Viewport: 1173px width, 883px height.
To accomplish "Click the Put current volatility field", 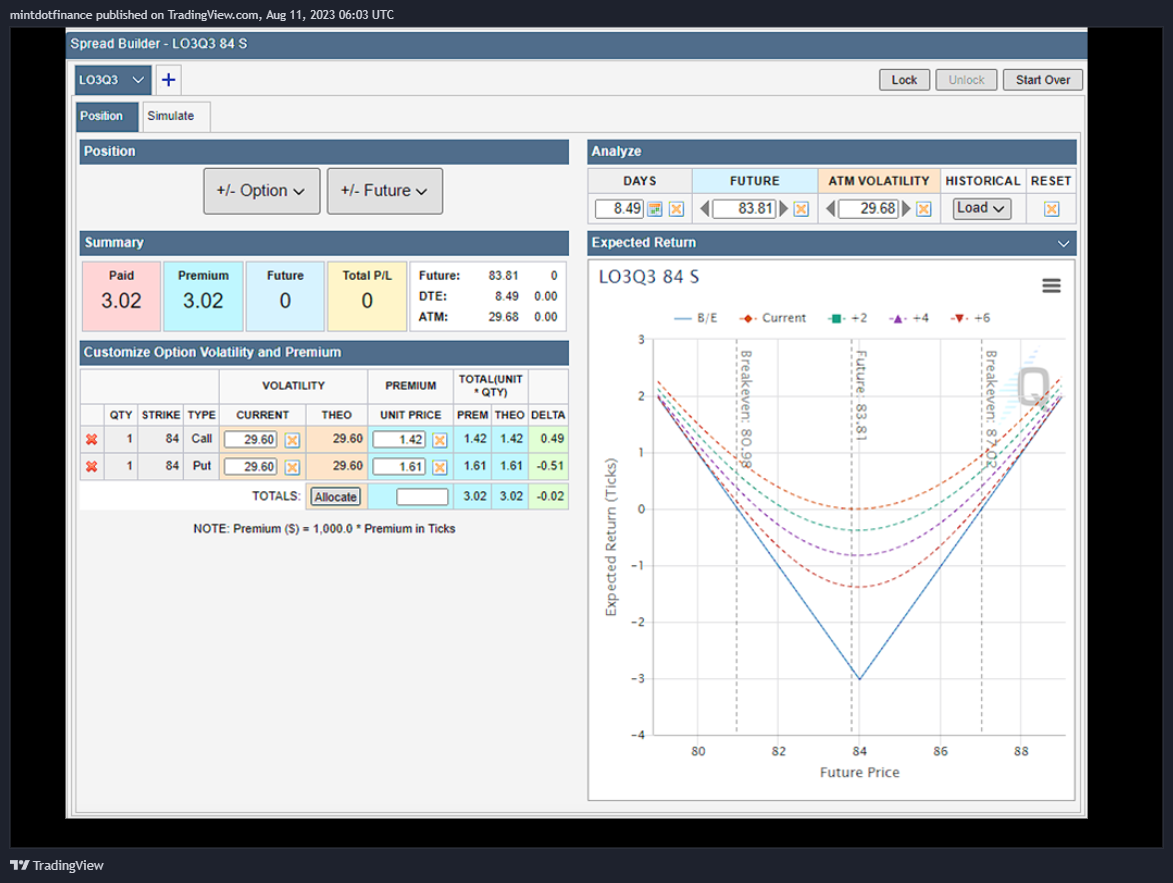I will [x=251, y=466].
